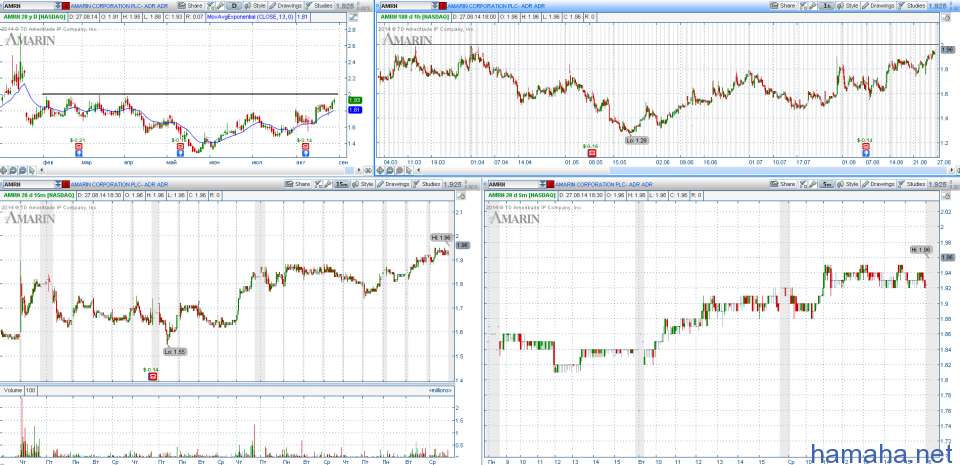960x465 pixels.
Task: Click the earnings icon on the 15m chart
Action: pos(152,377)
